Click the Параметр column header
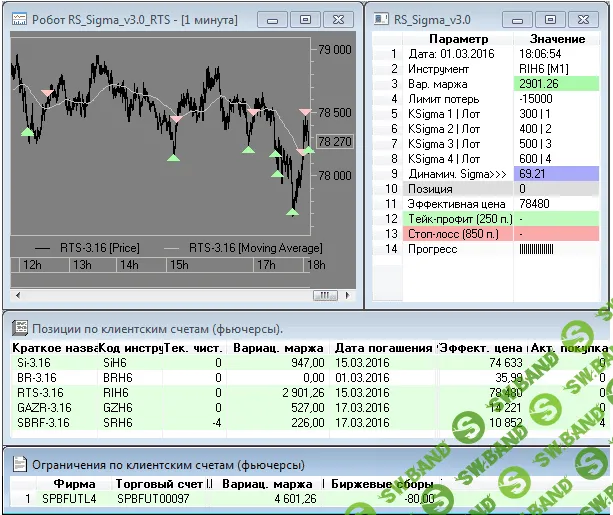 444,38
